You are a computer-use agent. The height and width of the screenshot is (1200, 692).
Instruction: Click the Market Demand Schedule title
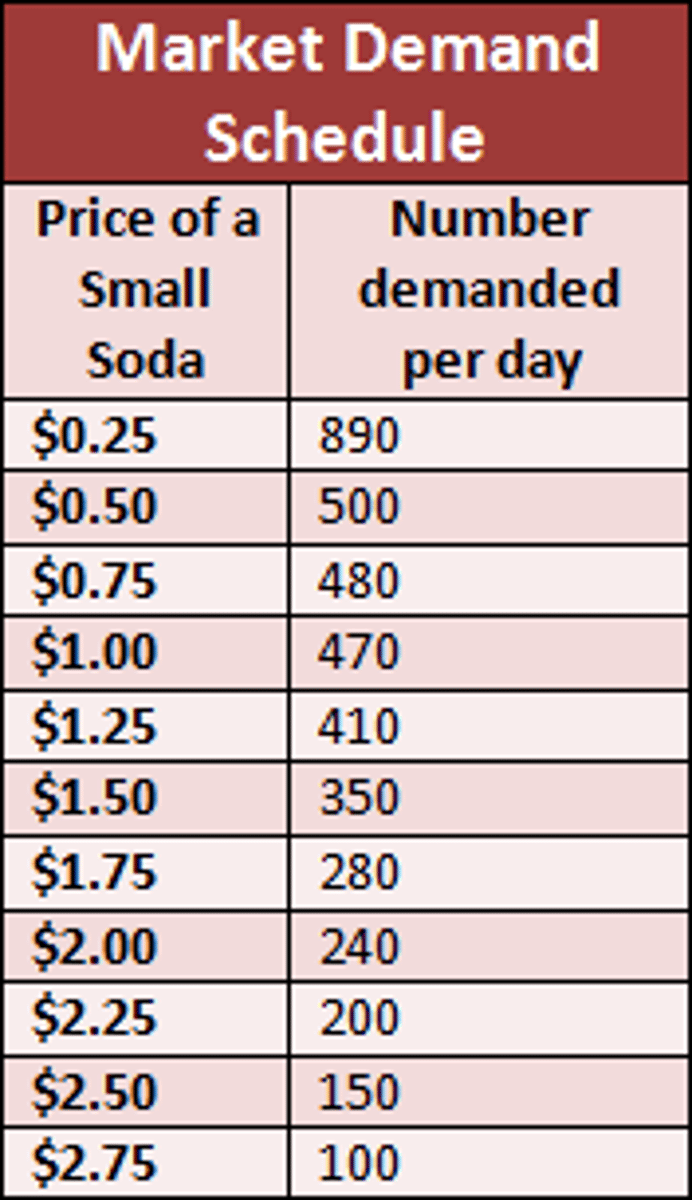point(346,90)
